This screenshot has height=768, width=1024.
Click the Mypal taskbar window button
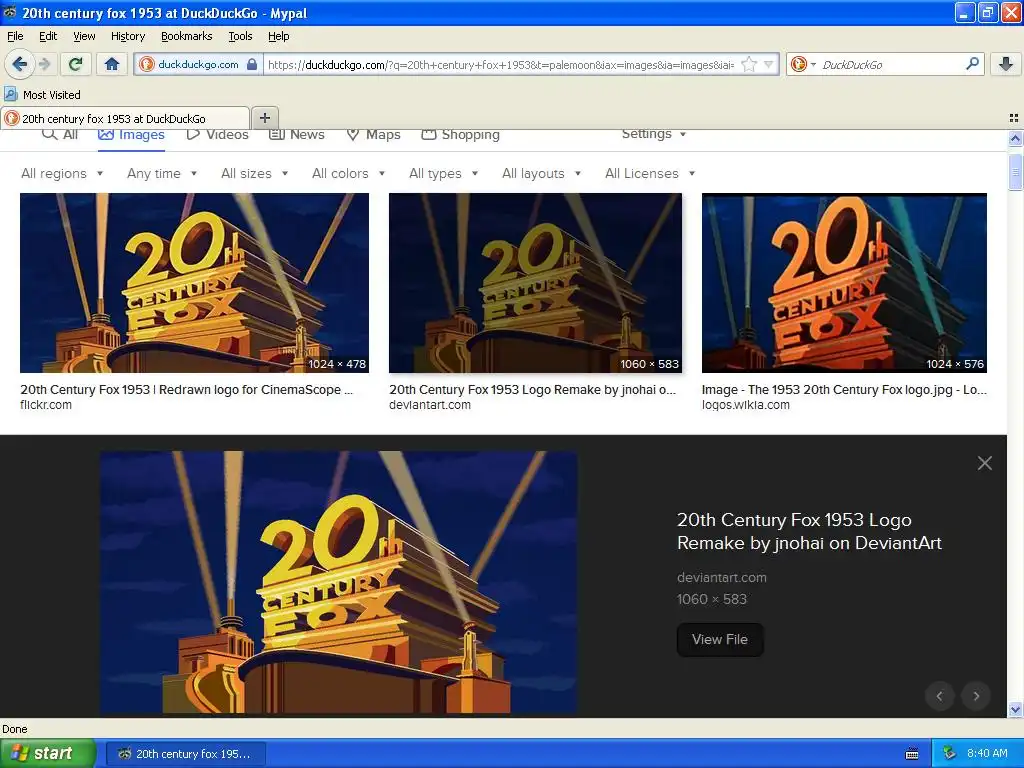point(186,754)
